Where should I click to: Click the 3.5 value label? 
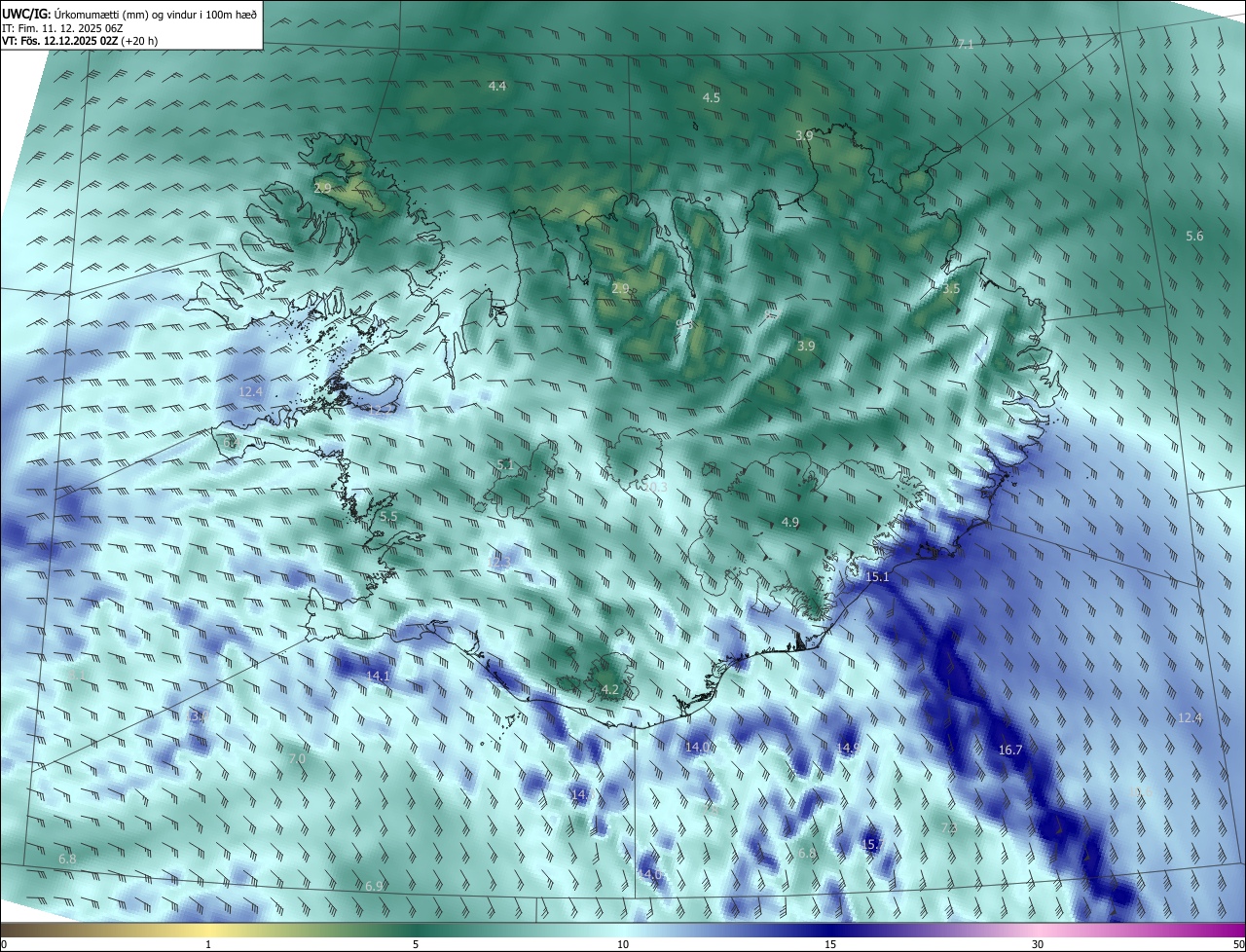(952, 289)
